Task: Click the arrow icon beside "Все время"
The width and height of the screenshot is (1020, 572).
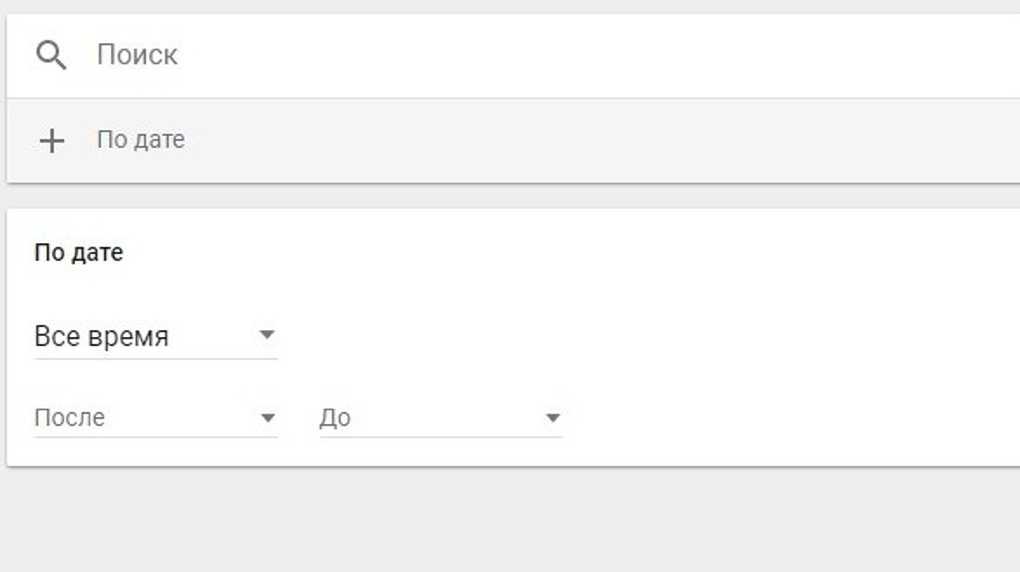Action: 266,335
